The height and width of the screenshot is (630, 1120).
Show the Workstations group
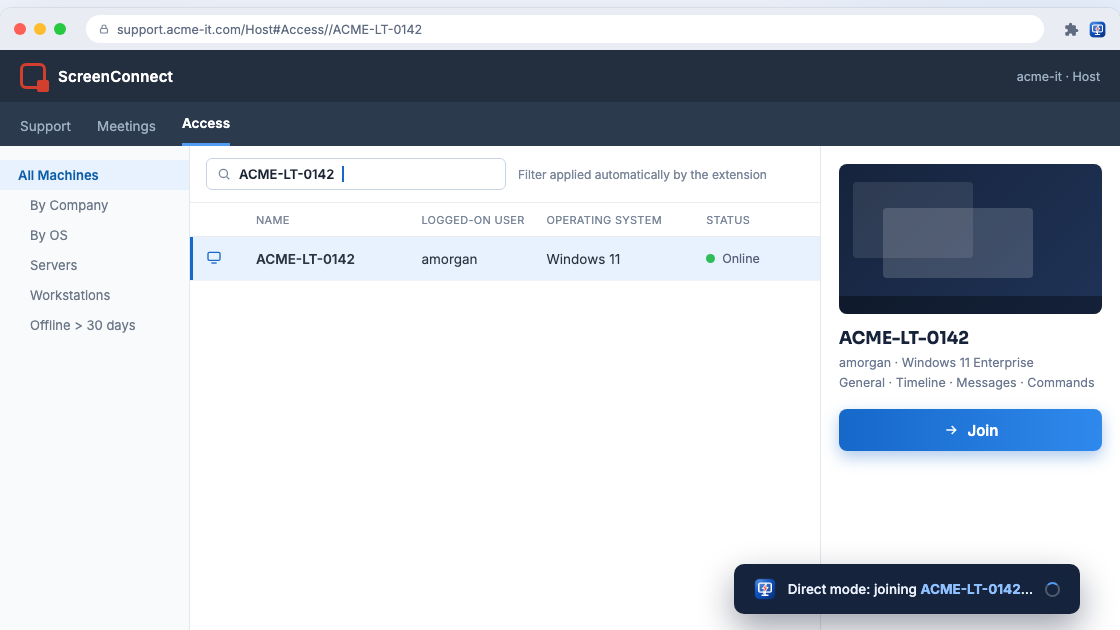[x=70, y=295]
